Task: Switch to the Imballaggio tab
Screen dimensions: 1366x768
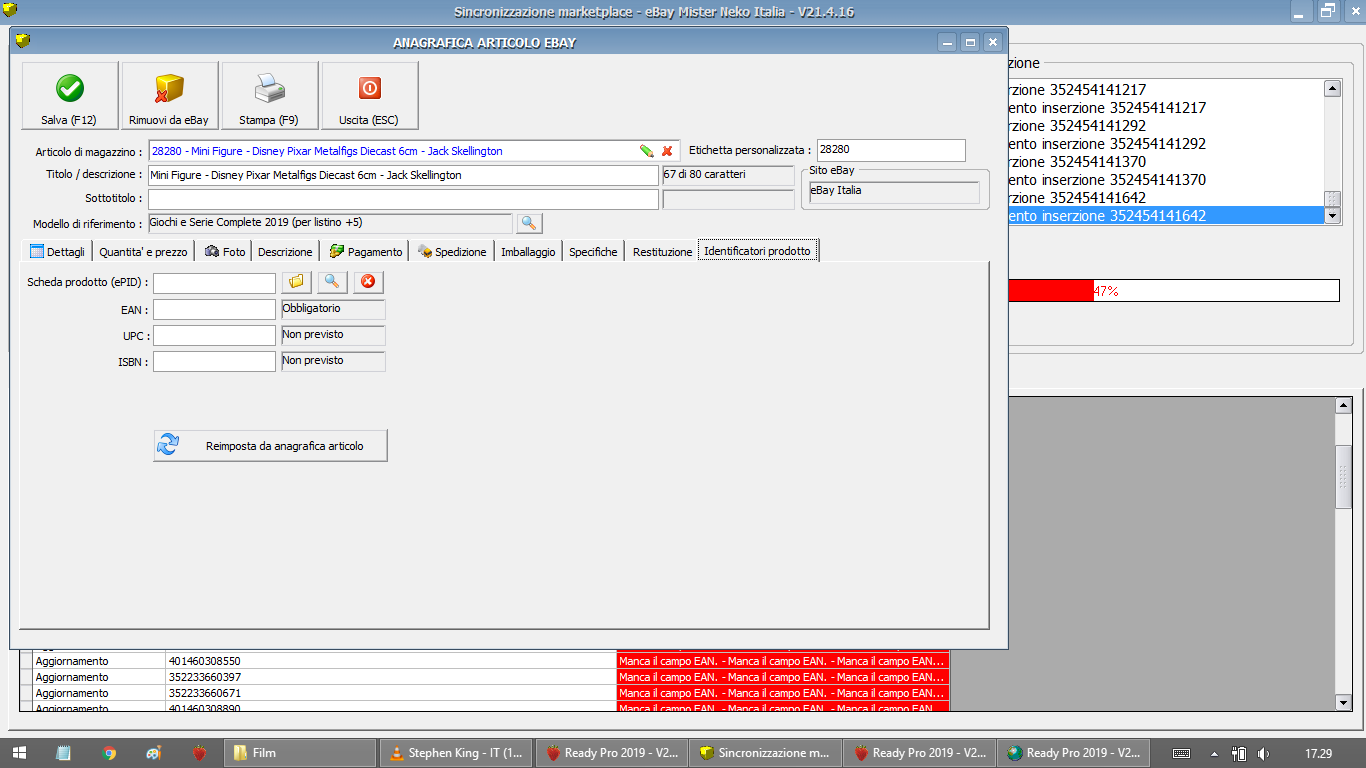Action: pyautogui.click(x=528, y=252)
